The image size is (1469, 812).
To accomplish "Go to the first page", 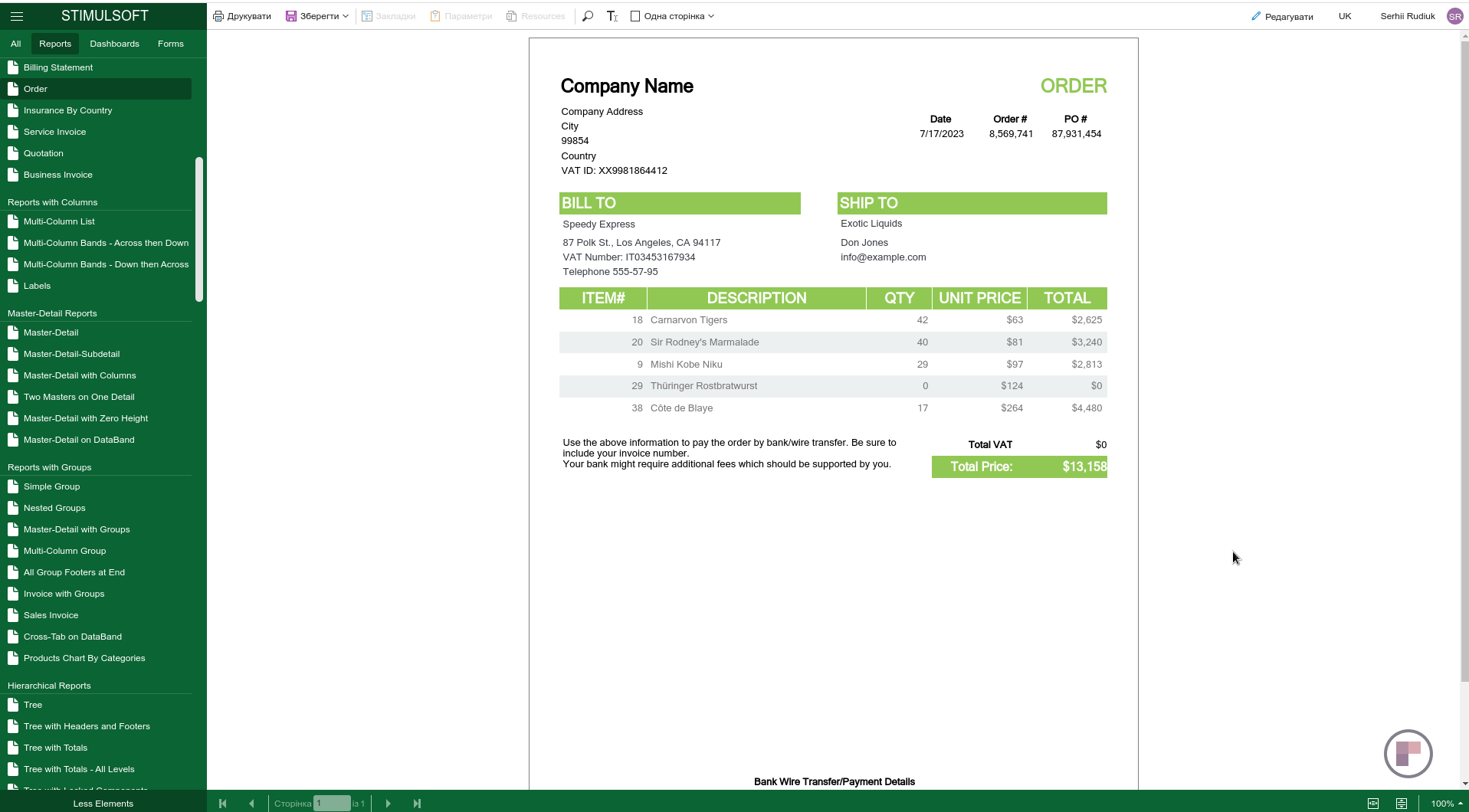I will [x=222, y=804].
